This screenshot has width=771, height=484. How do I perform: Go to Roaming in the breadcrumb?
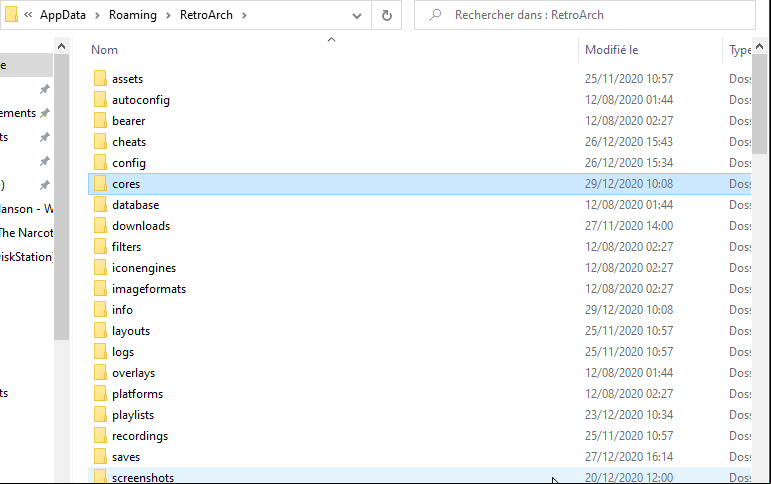point(133,15)
